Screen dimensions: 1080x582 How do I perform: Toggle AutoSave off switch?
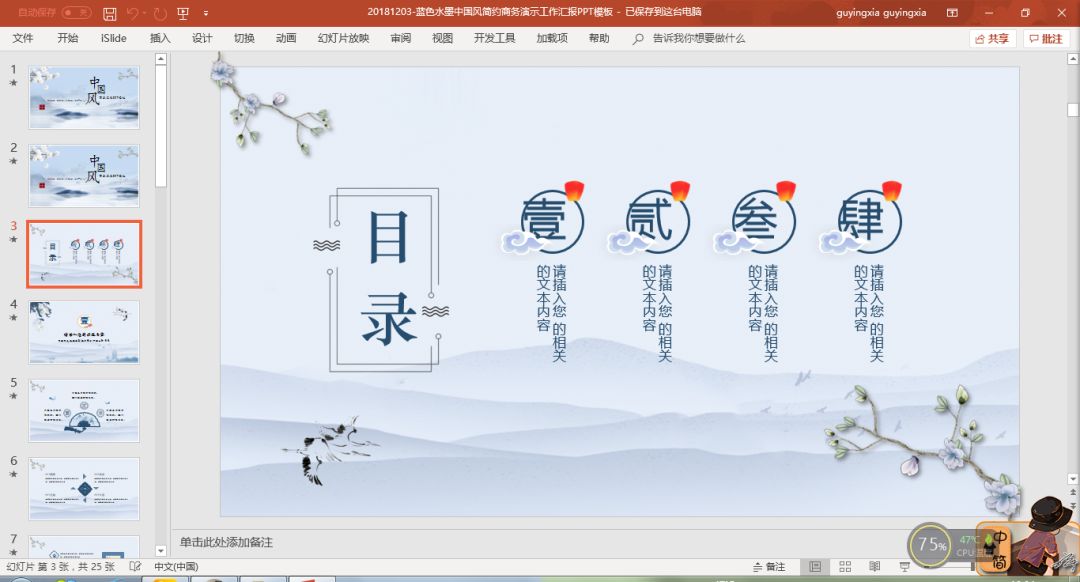(75, 13)
